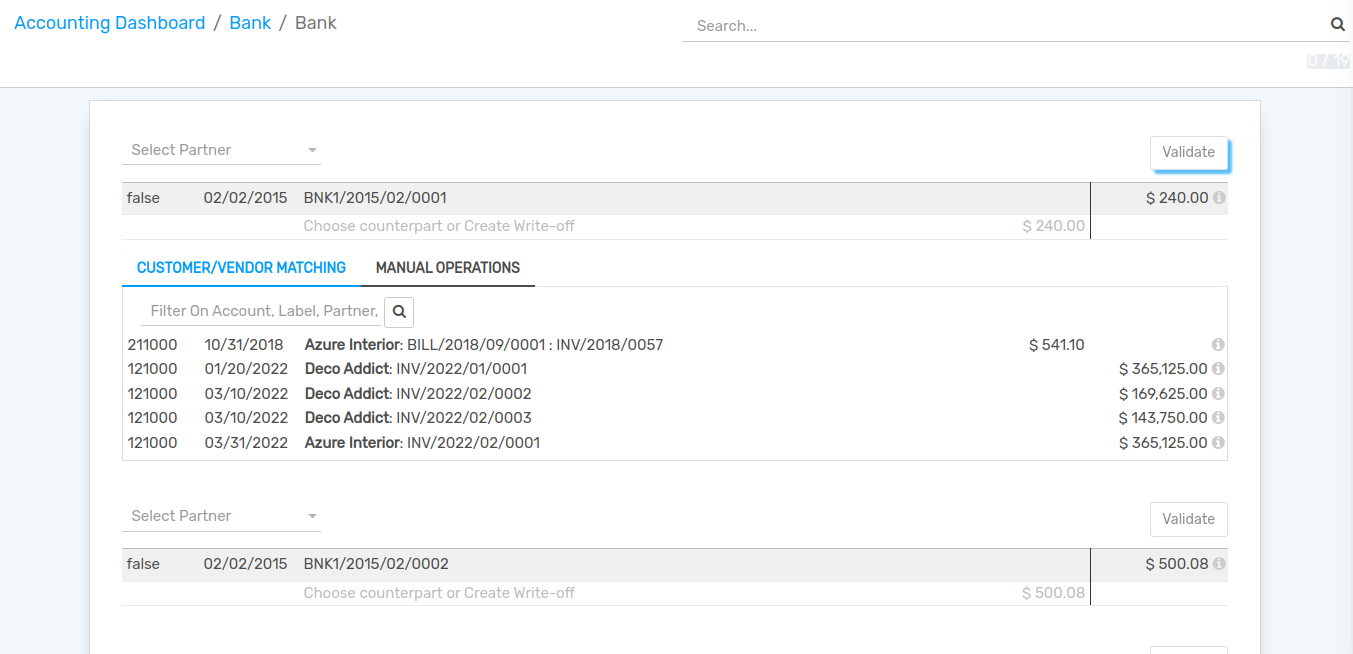The height and width of the screenshot is (654, 1353).
Task: Switch to Manual Operations tab
Action: pos(447,268)
